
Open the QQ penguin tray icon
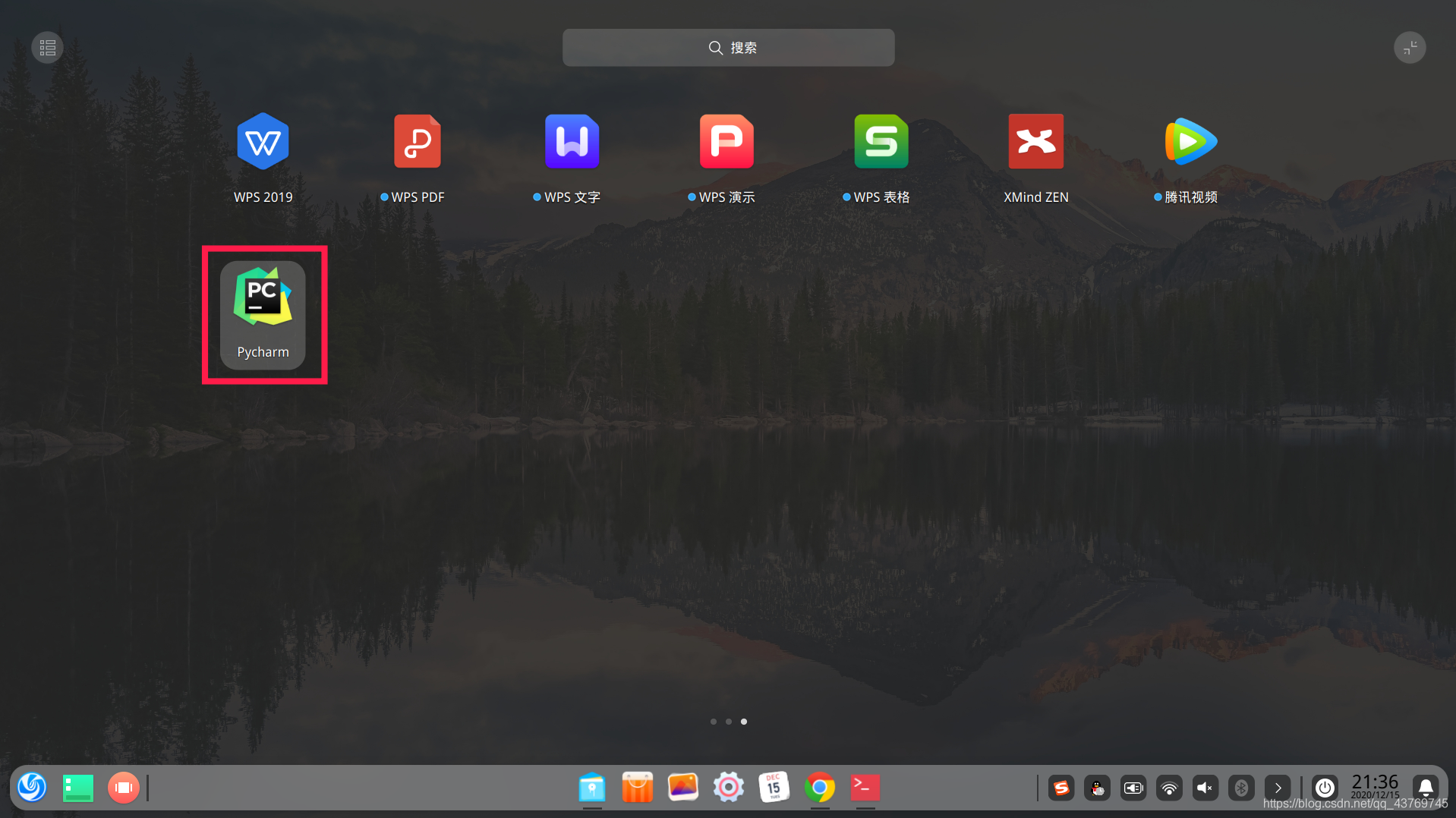[x=1097, y=788]
